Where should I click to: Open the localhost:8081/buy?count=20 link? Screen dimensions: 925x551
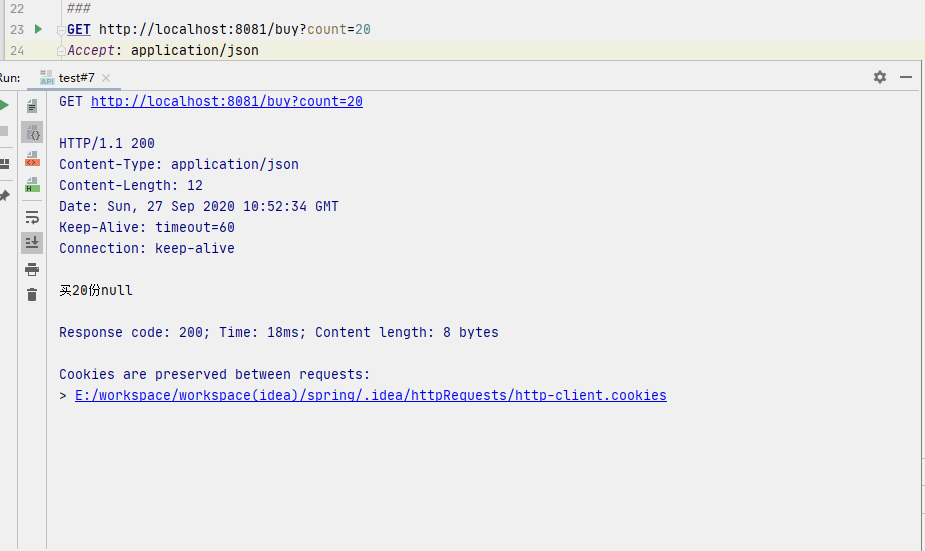click(x=226, y=101)
